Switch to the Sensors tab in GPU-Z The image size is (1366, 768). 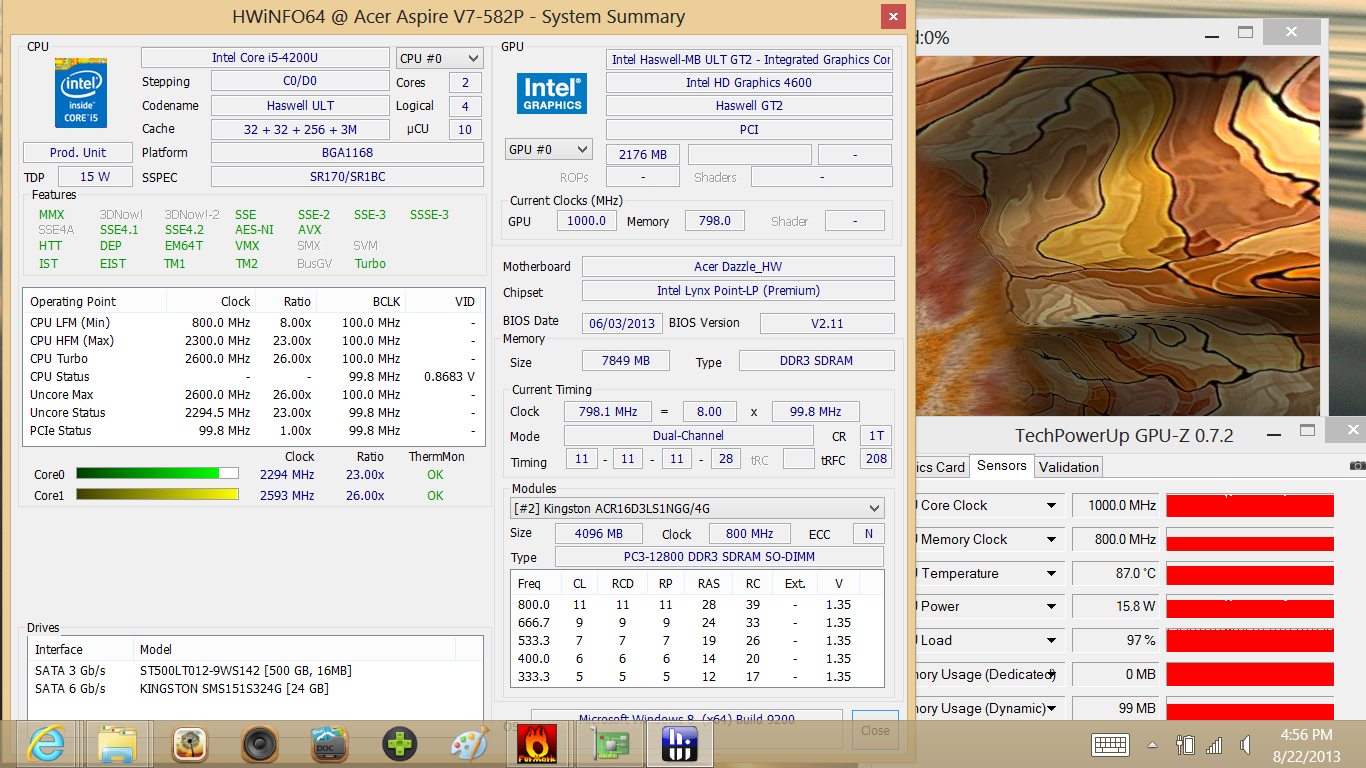pyautogui.click(x=1002, y=466)
